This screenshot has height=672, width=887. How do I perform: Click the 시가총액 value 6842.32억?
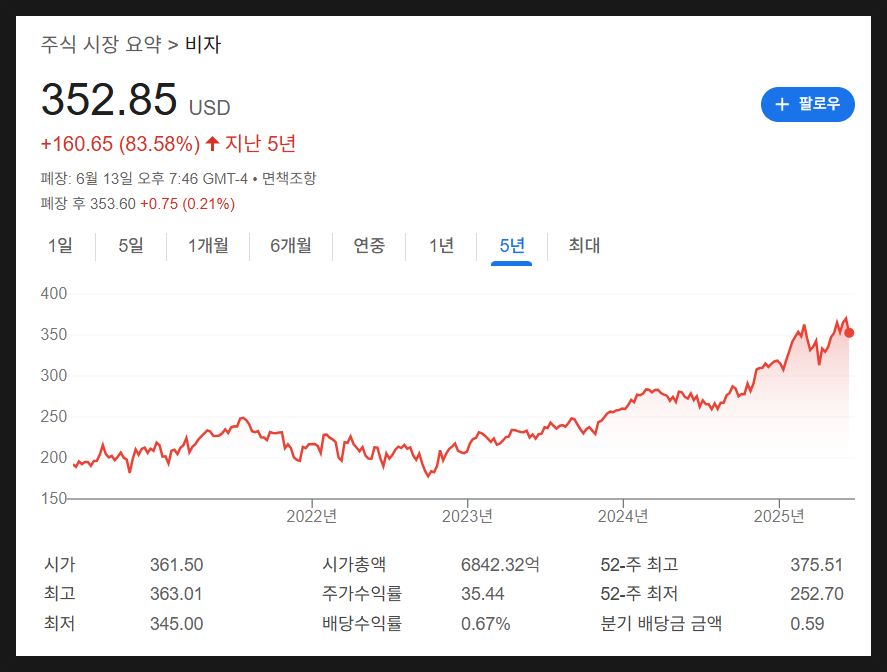[x=500, y=565]
